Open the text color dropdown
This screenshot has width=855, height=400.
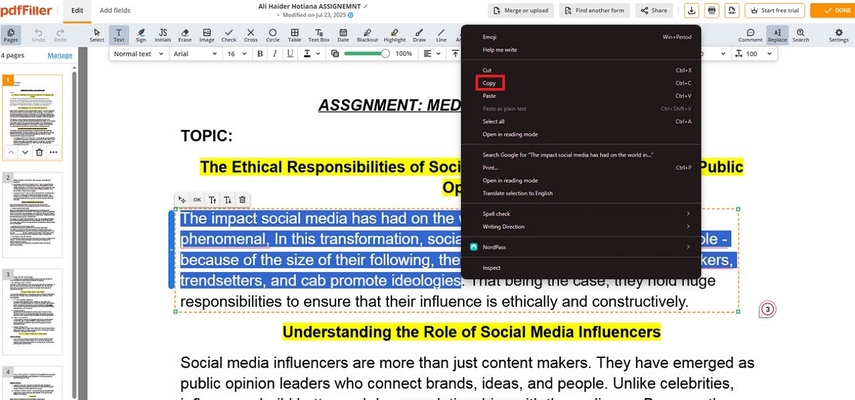(x=311, y=53)
